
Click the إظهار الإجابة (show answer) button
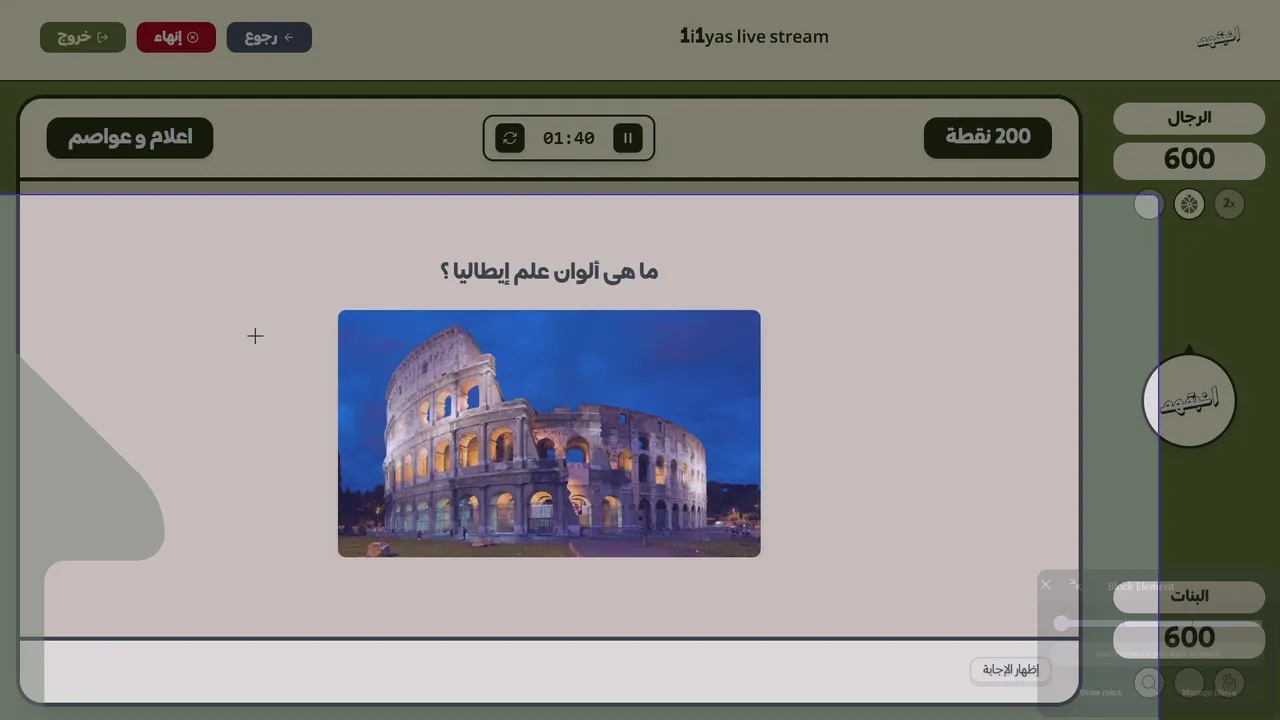(1010, 670)
